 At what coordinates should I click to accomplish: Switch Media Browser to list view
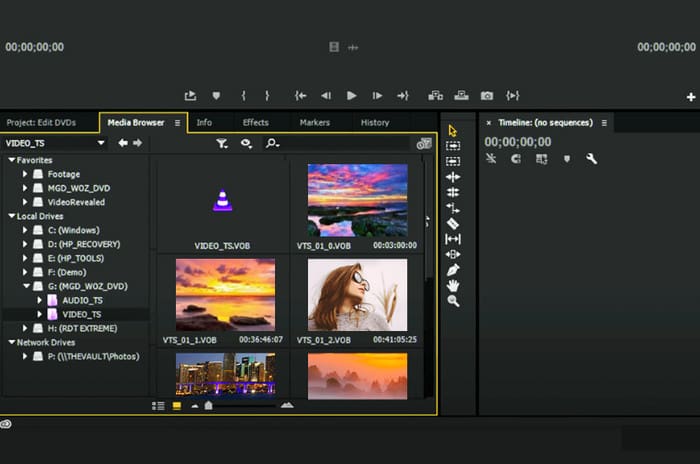tap(158, 405)
